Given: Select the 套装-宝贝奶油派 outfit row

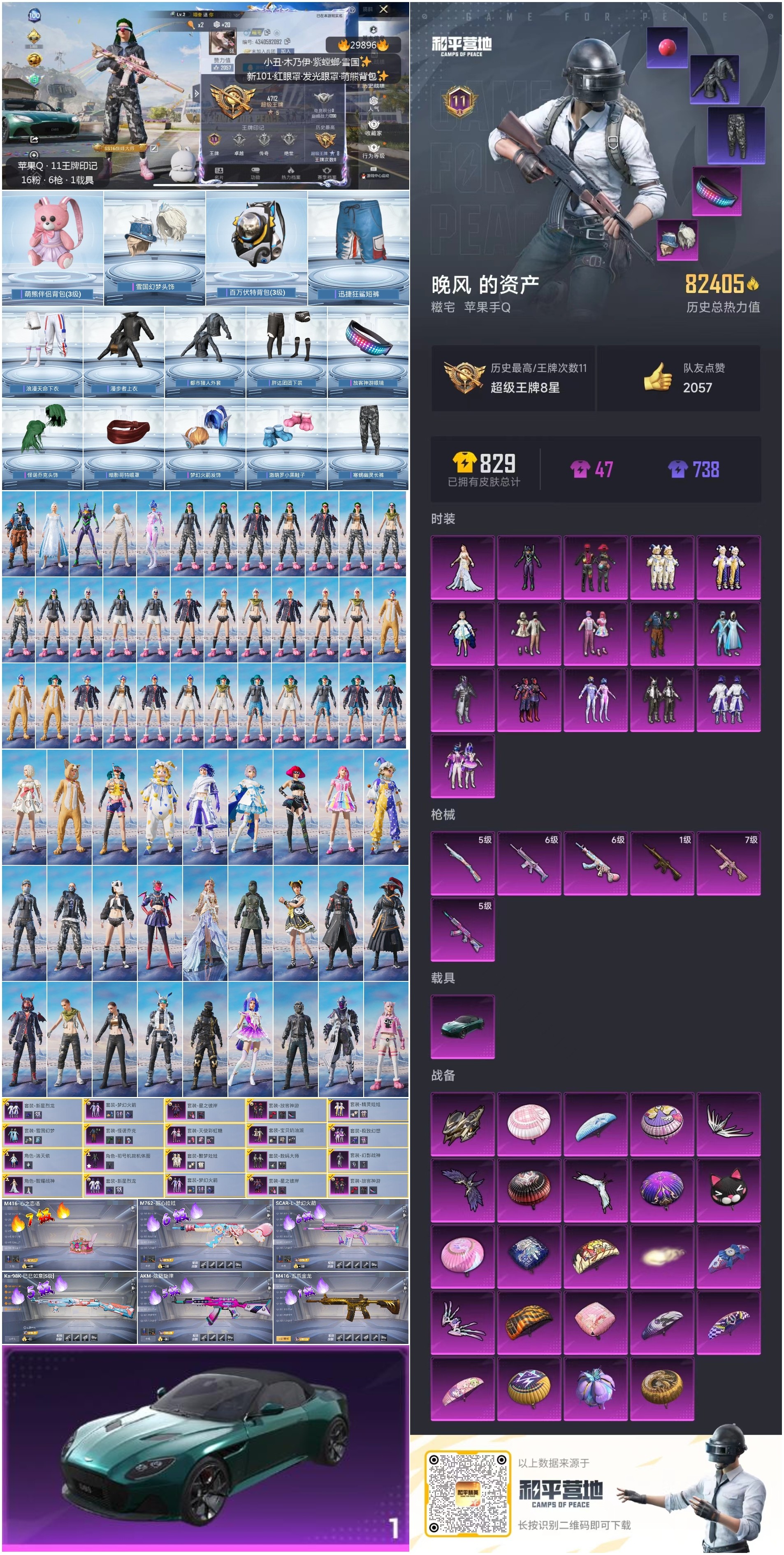Looking at the screenshot, I should point(287,1135).
